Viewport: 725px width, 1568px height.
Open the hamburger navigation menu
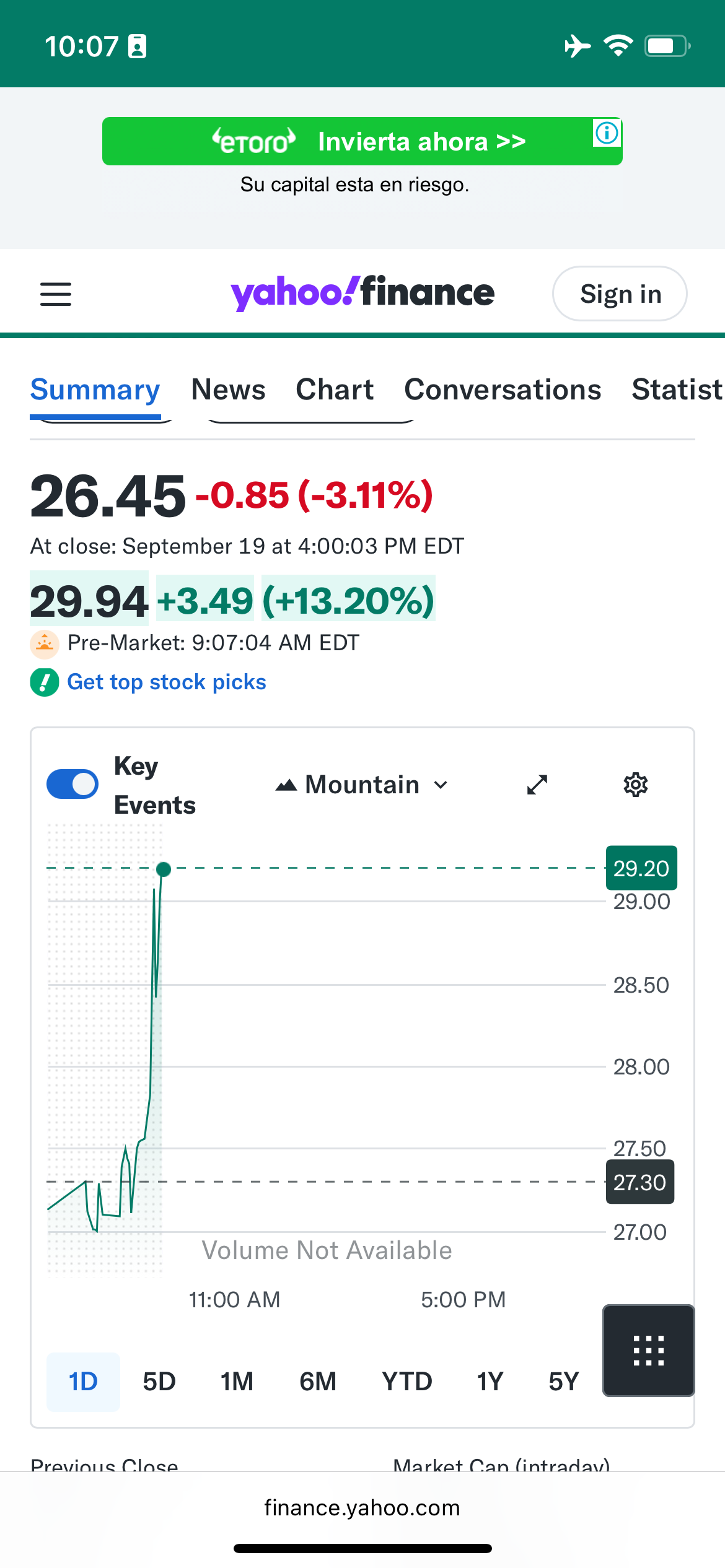[56, 294]
